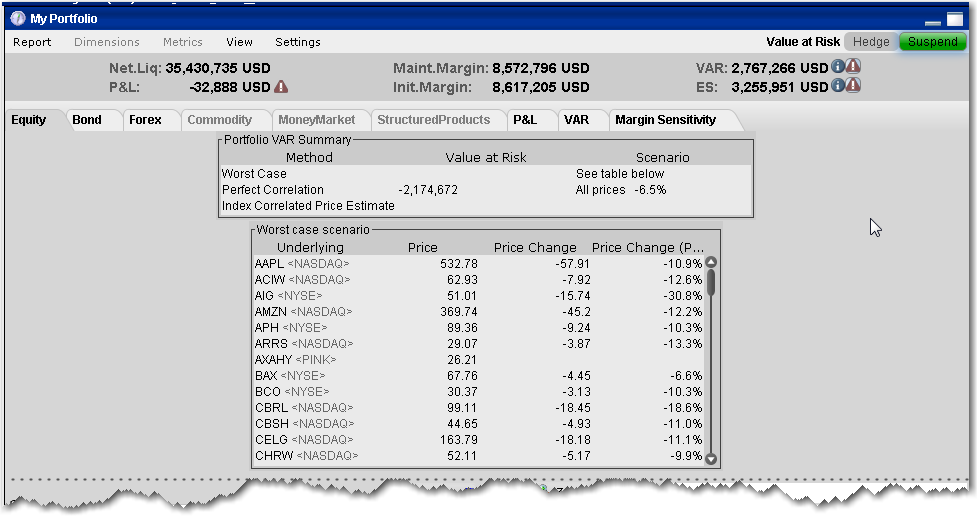Toggle the Hedge button

[871, 42]
